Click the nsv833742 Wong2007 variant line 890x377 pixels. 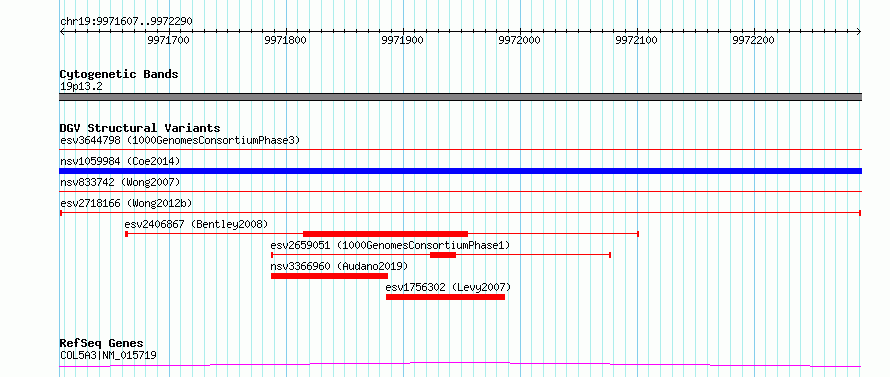point(460,191)
